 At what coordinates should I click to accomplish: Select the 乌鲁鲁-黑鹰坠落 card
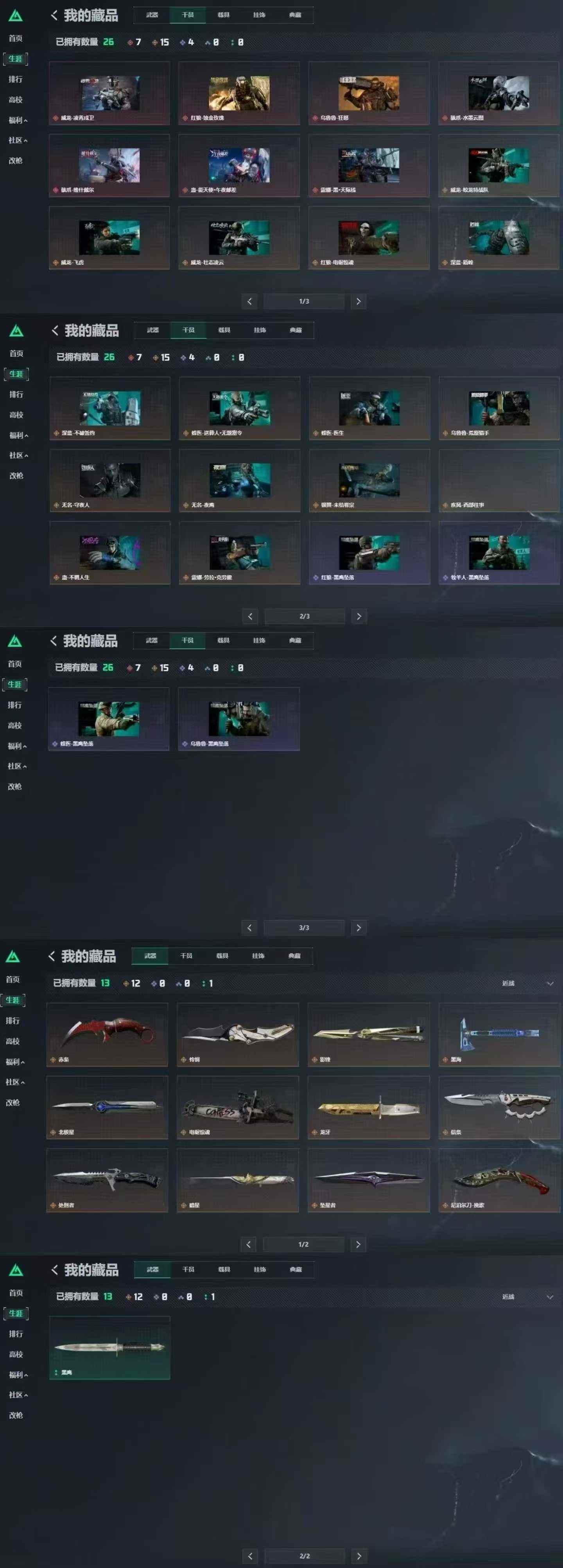[239, 719]
